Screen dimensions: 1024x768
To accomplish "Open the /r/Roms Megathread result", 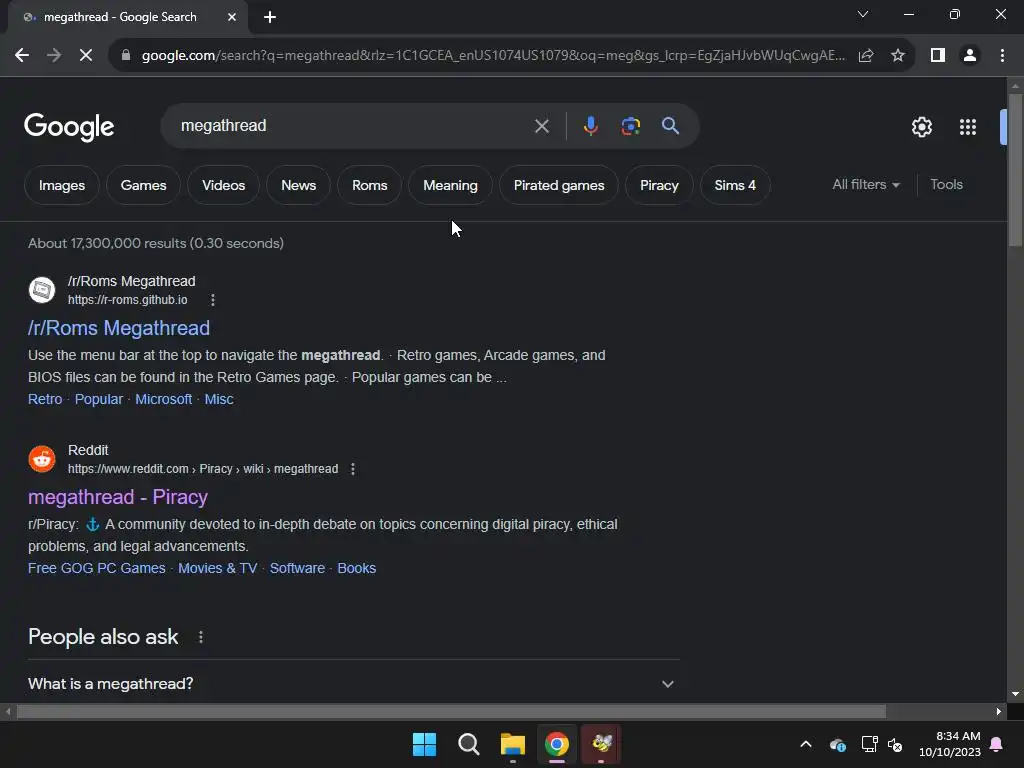I will (119, 328).
